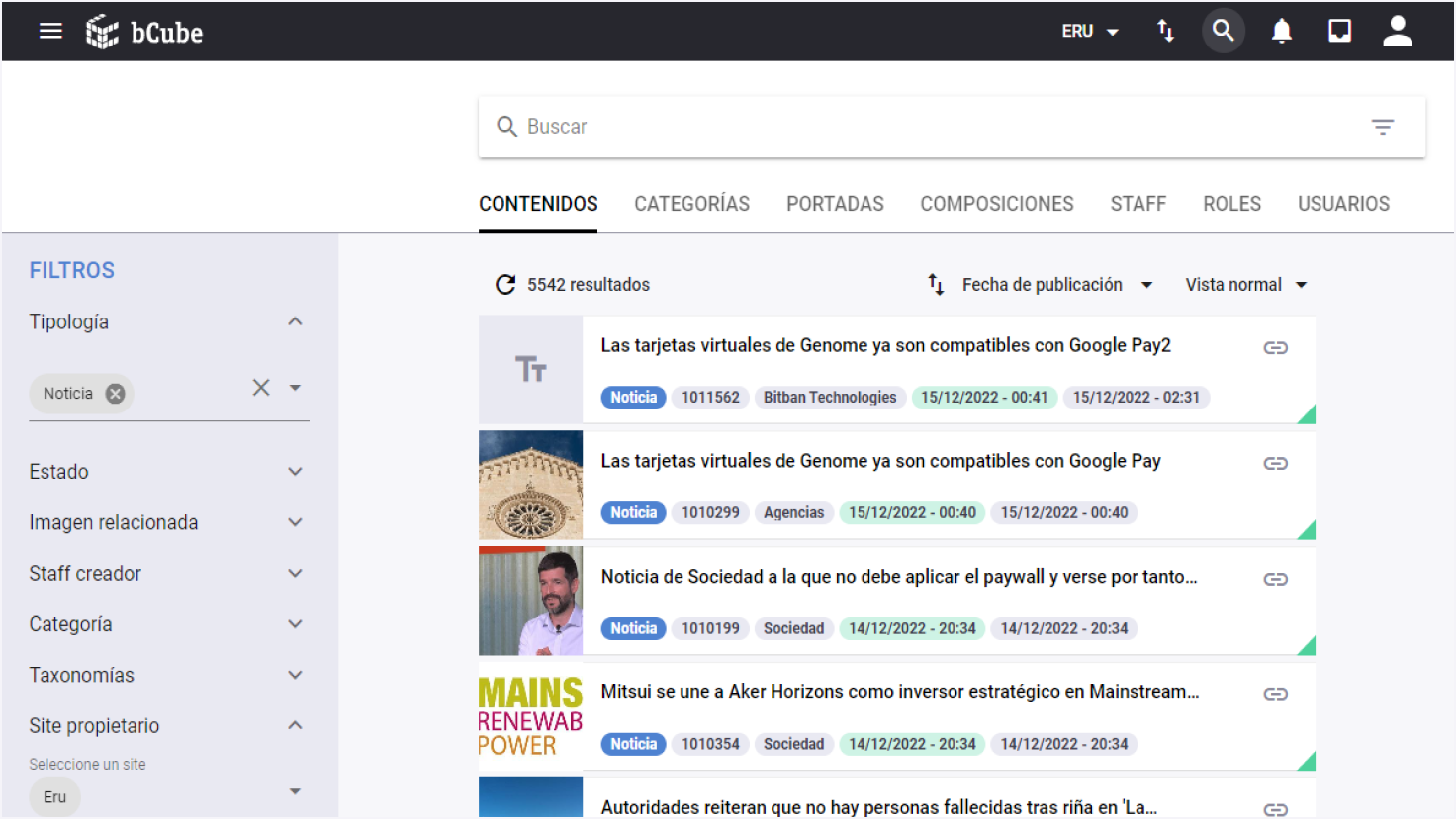Clear all Tipología selections with the X
Image resolution: width=1456 pixels, height=819 pixels.
pos(261,388)
